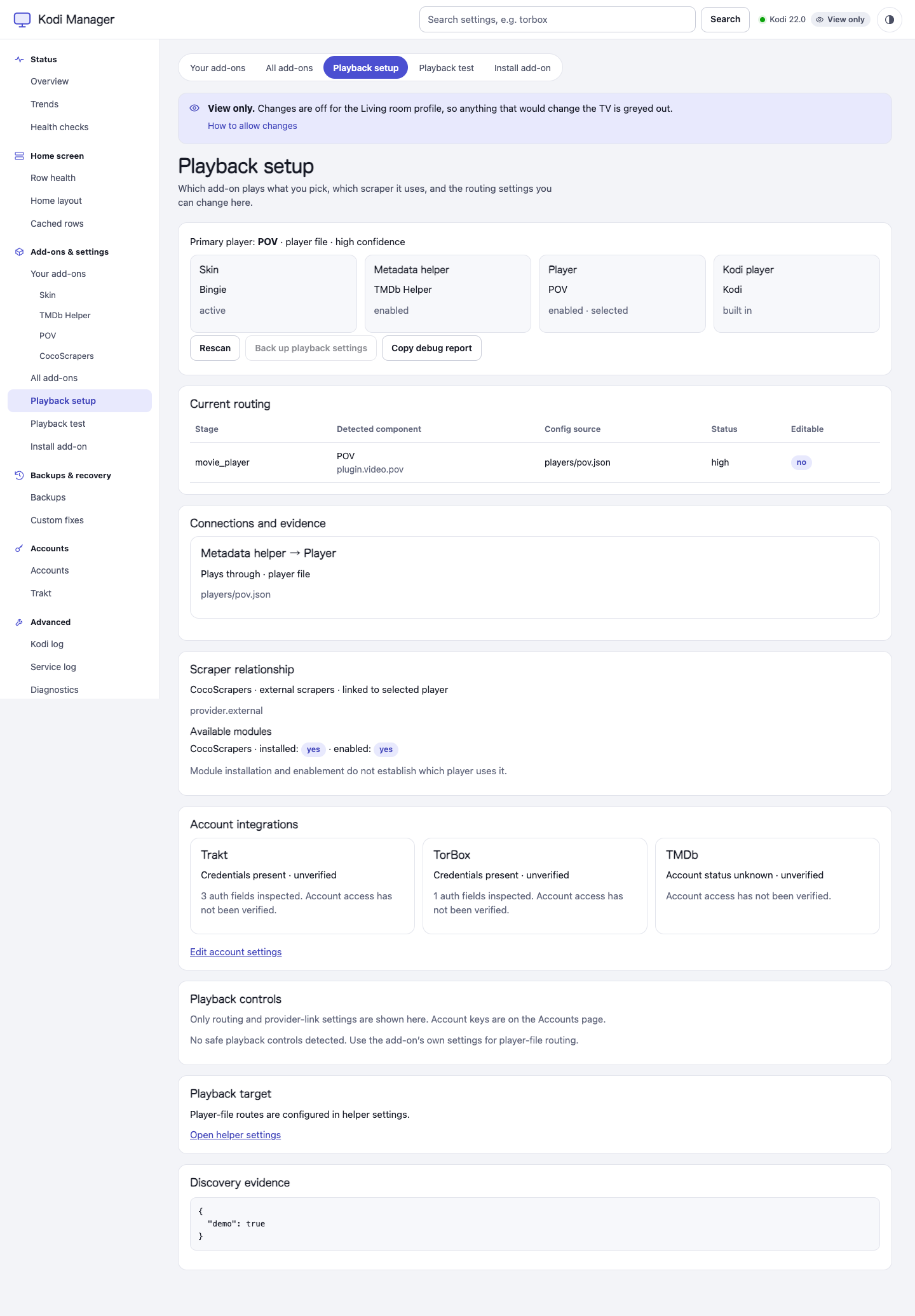Viewport: 915px width, 1316px height.
Task: Click the Search button
Action: click(725, 20)
